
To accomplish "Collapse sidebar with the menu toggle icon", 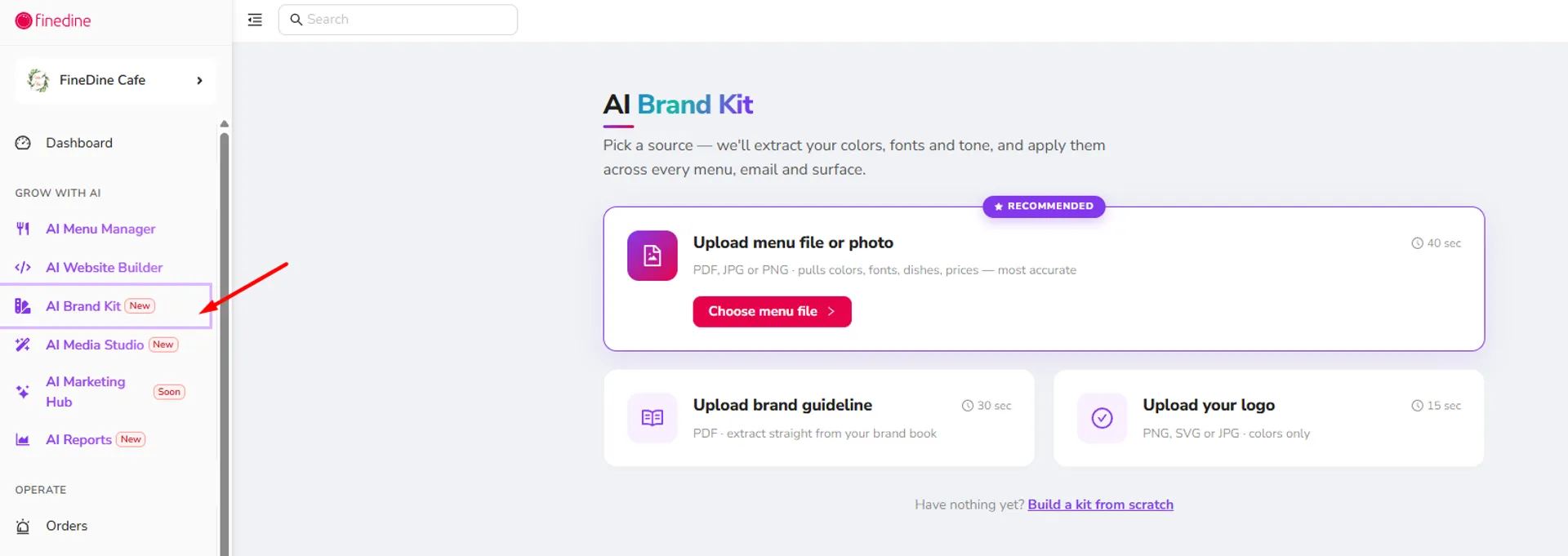I will pyautogui.click(x=255, y=20).
